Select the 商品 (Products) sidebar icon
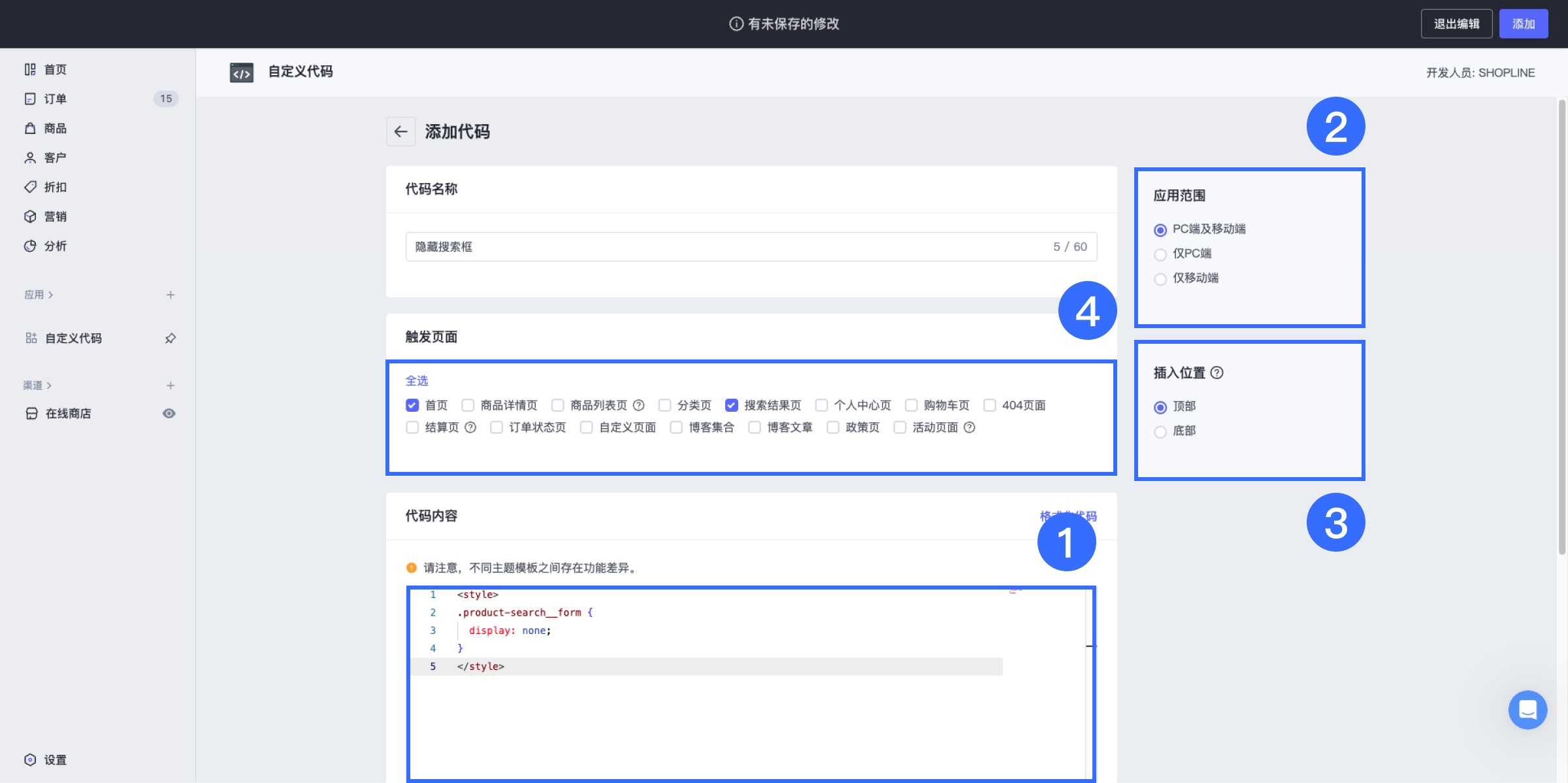This screenshot has height=783, width=1568. (x=55, y=127)
